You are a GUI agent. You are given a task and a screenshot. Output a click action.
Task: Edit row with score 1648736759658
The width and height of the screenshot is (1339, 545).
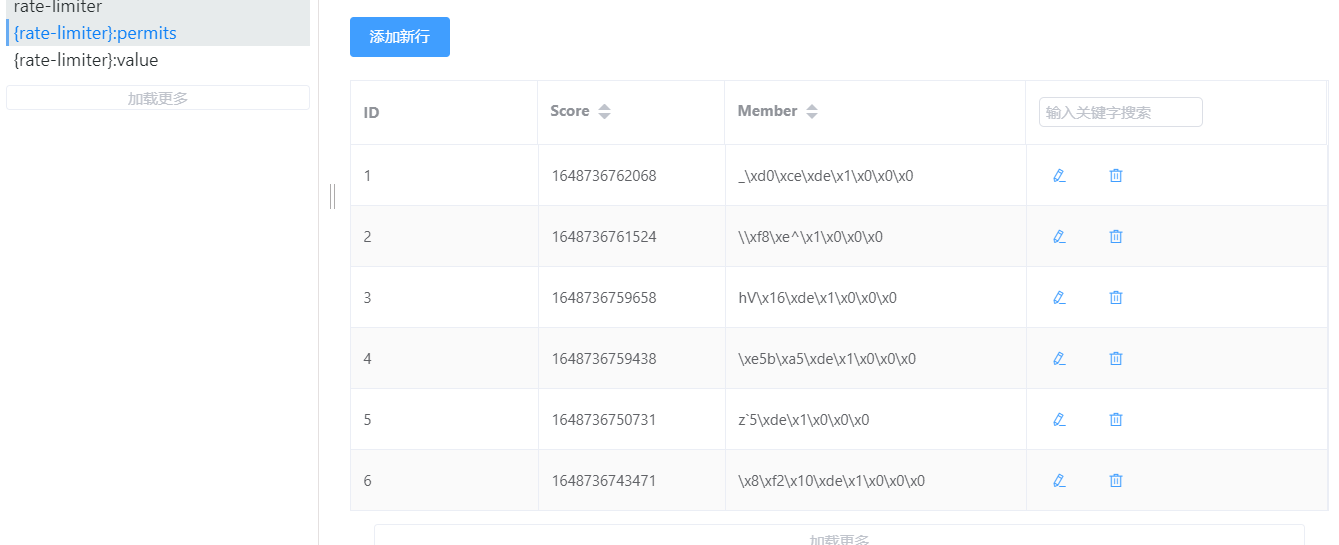click(1059, 298)
